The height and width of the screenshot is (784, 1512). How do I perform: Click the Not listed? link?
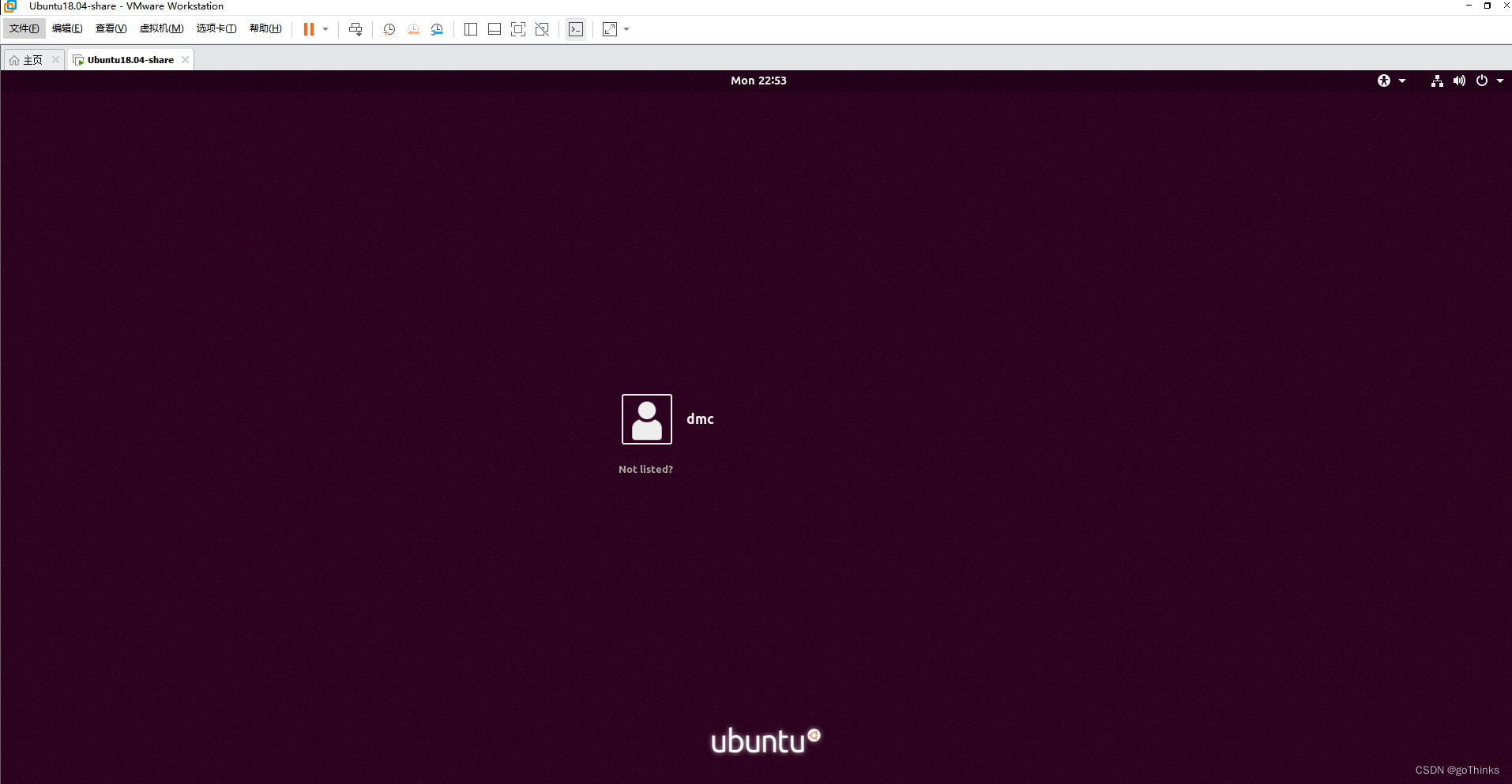coord(645,469)
